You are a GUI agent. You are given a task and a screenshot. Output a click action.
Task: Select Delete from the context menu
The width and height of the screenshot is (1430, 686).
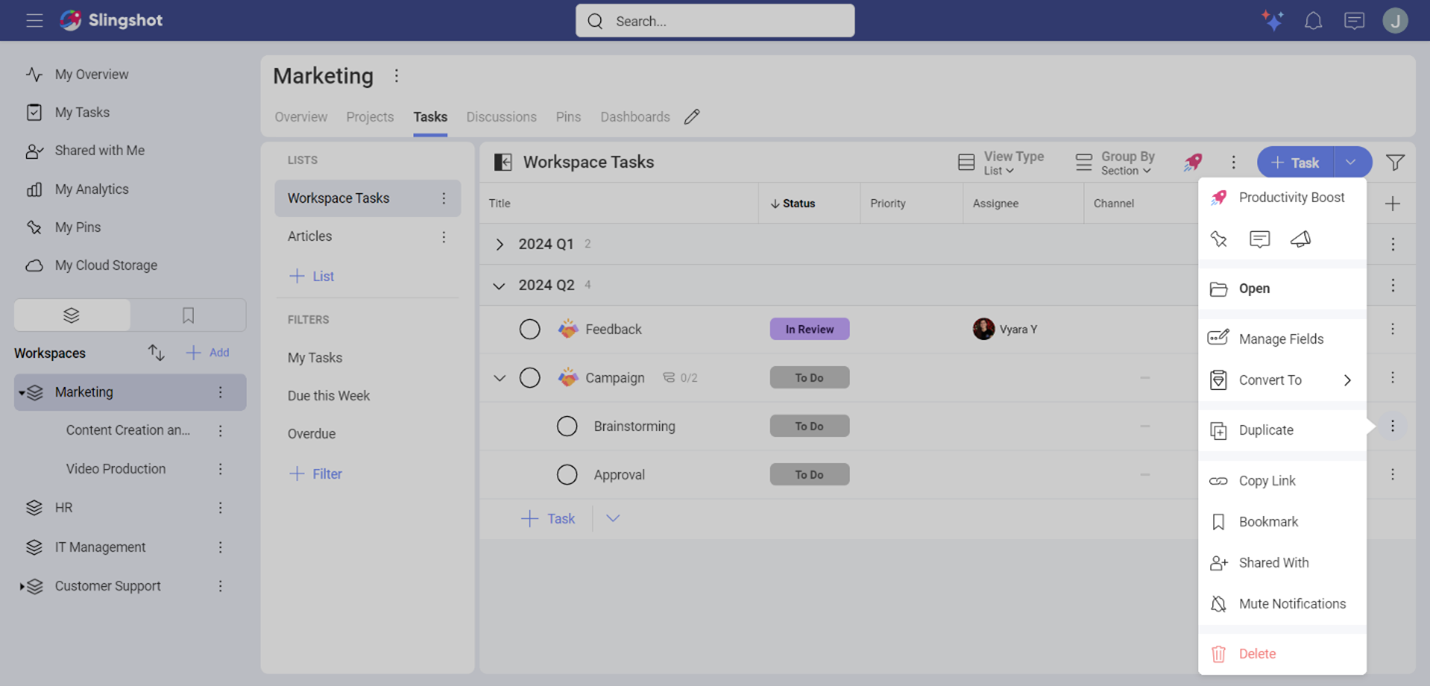(1282, 654)
